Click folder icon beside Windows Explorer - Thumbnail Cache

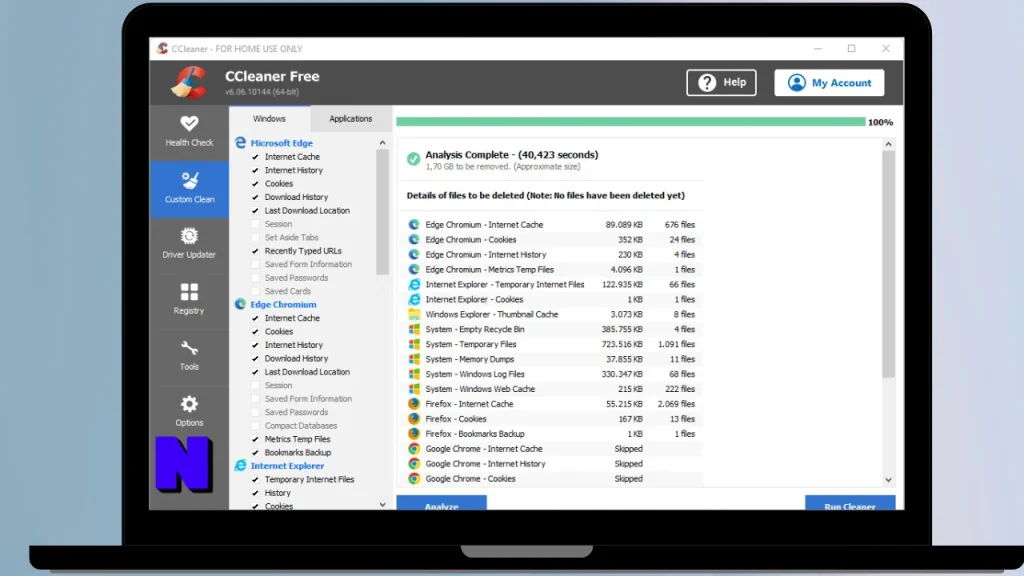click(413, 314)
